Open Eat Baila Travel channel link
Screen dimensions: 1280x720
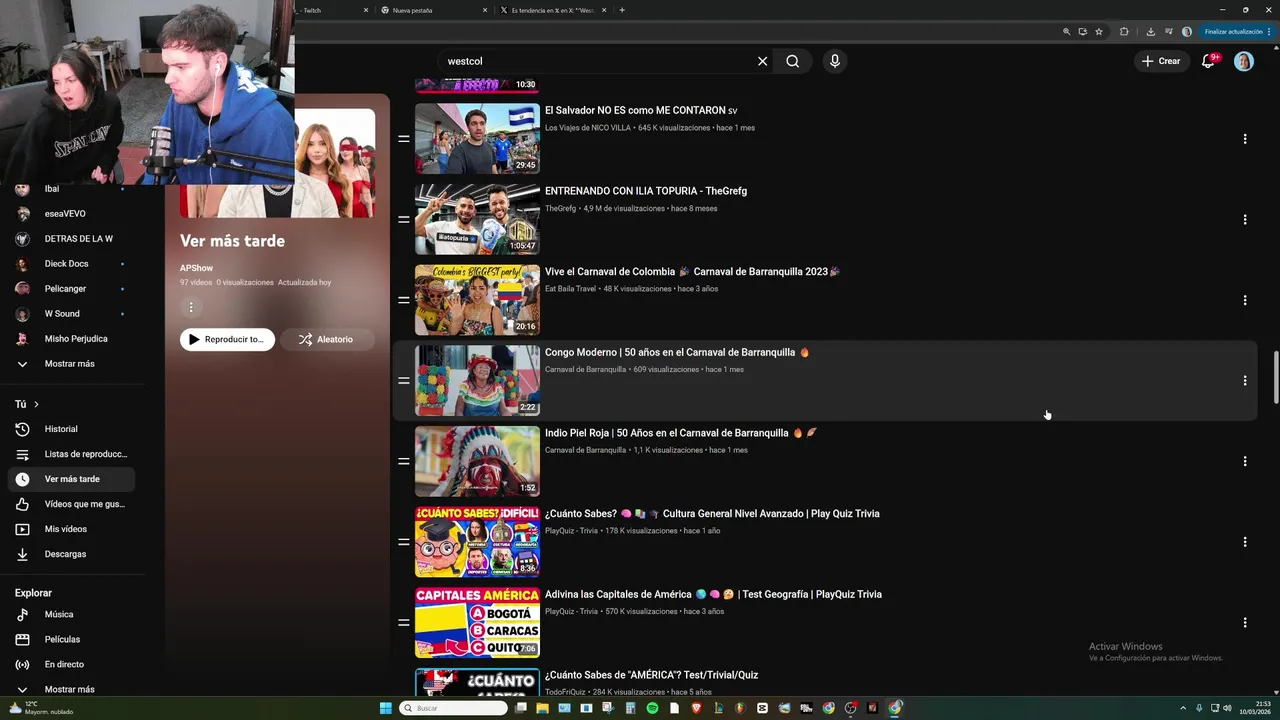coord(570,289)
